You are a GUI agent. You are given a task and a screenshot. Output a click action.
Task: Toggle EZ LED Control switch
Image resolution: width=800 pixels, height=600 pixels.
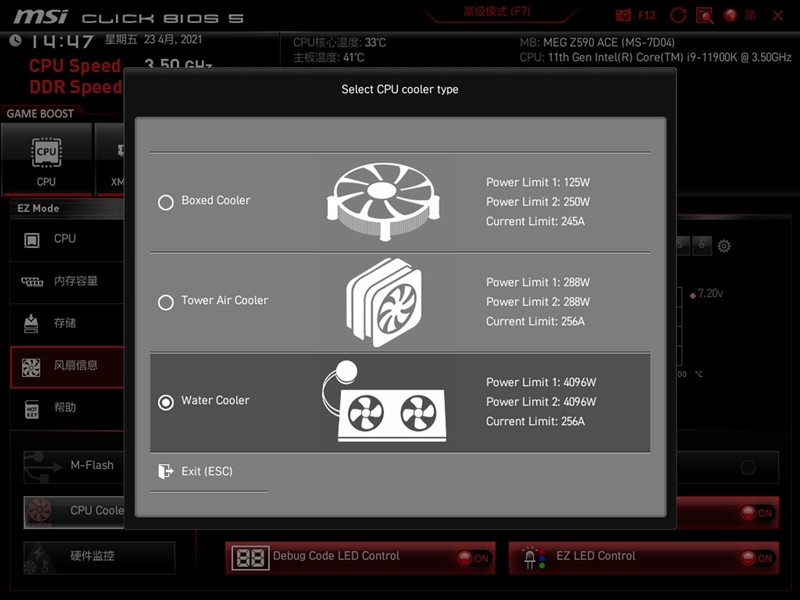pyautogui.click(x=757, y=558)
